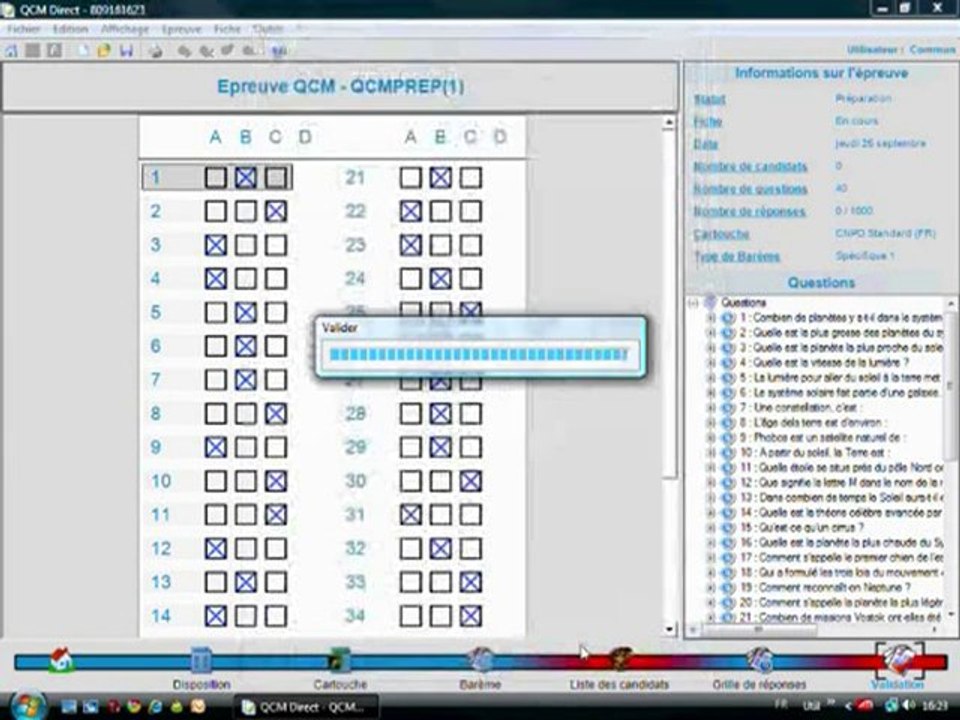Check answer C for question 5
The image size is (960, 720).
click(276, 312)
